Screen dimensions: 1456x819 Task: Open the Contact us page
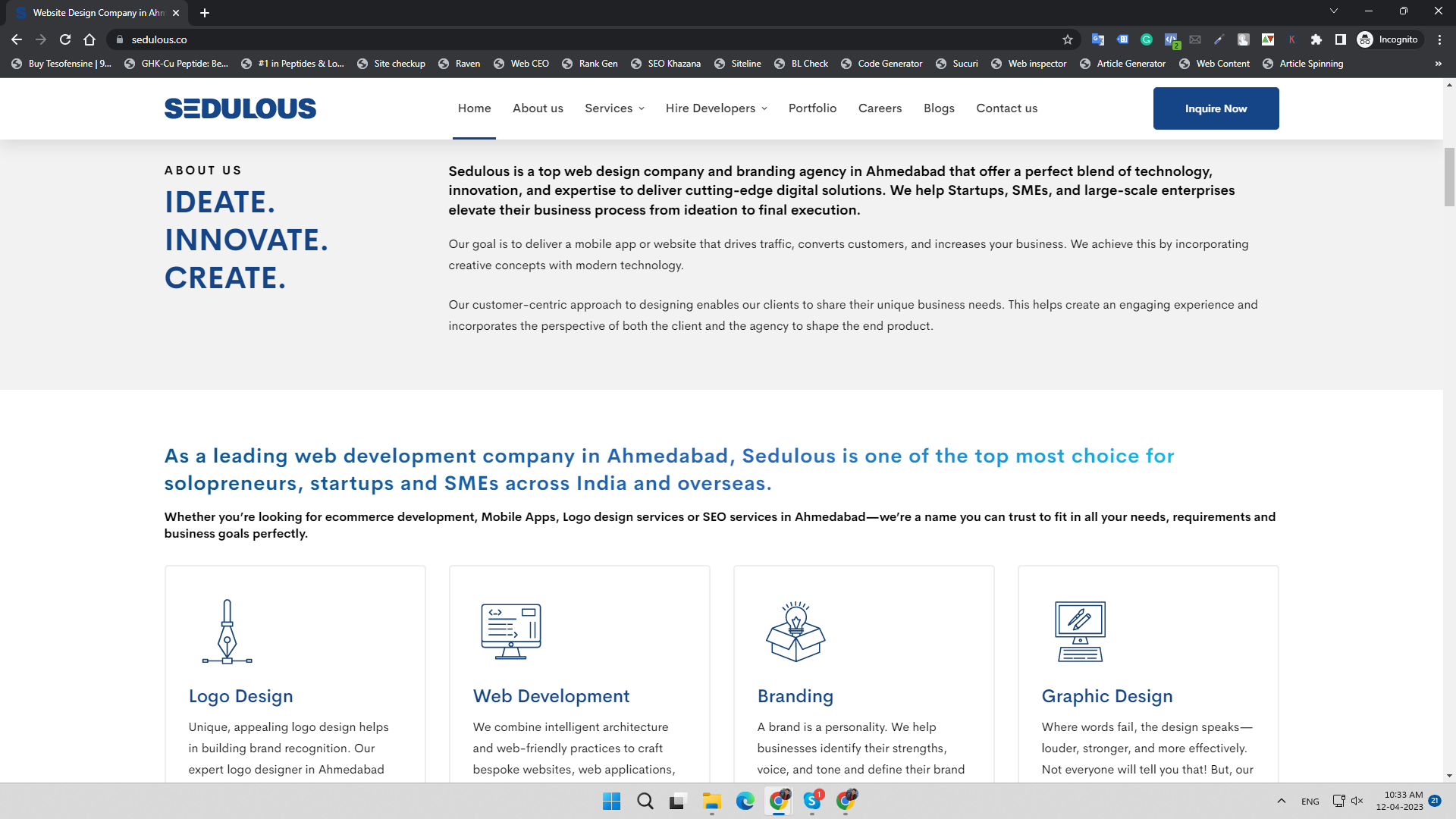point(1006,108)
